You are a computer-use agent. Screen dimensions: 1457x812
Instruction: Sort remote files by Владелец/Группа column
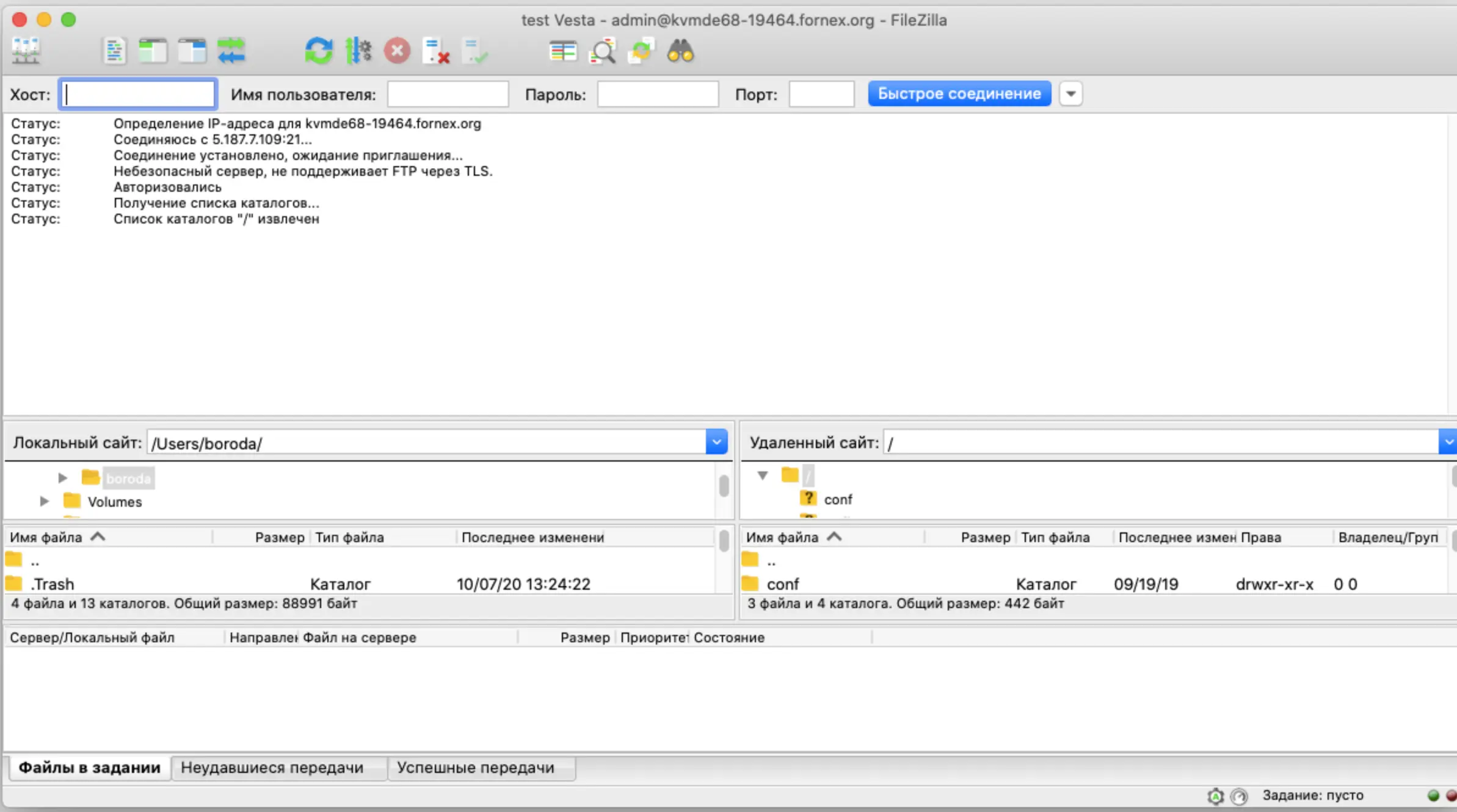(1389, 537)
